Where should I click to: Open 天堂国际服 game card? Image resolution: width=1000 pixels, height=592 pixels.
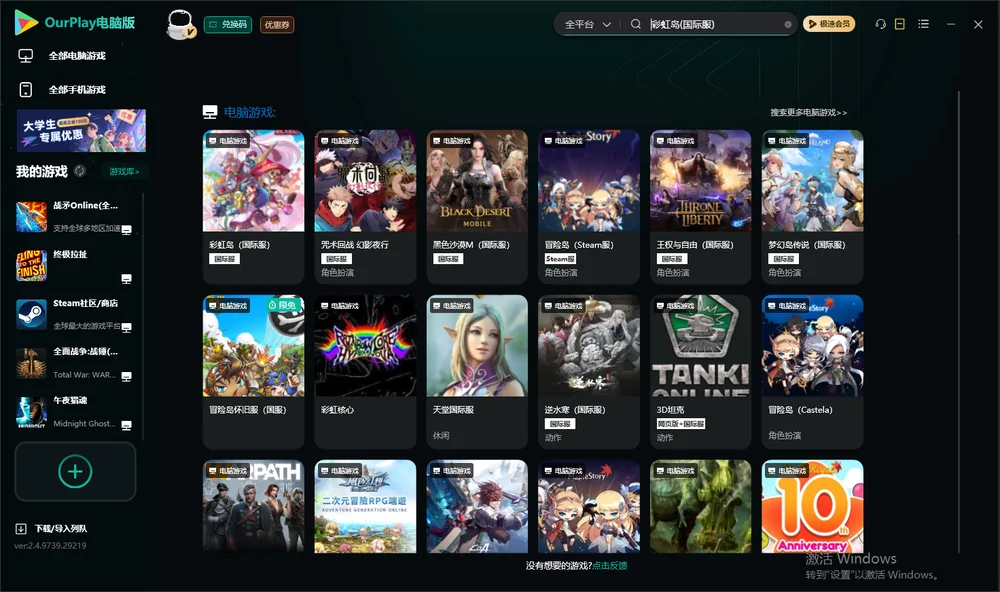click(x=477, y=372)
